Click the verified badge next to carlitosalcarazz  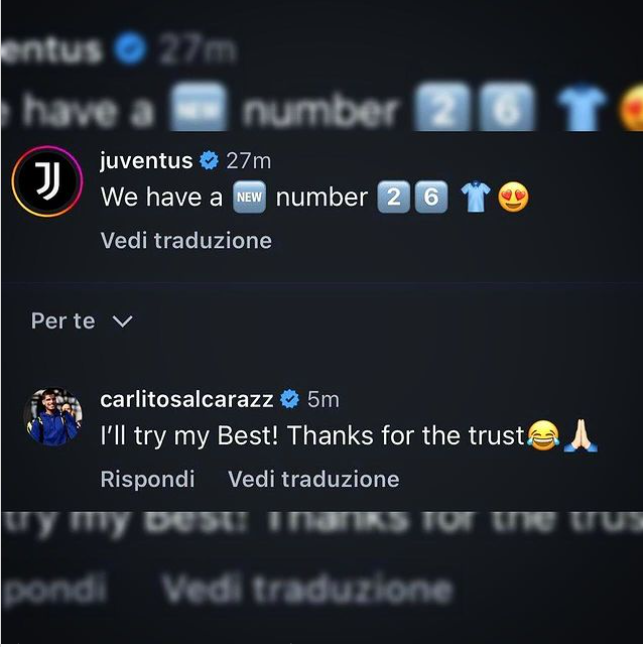pos(290,399)
